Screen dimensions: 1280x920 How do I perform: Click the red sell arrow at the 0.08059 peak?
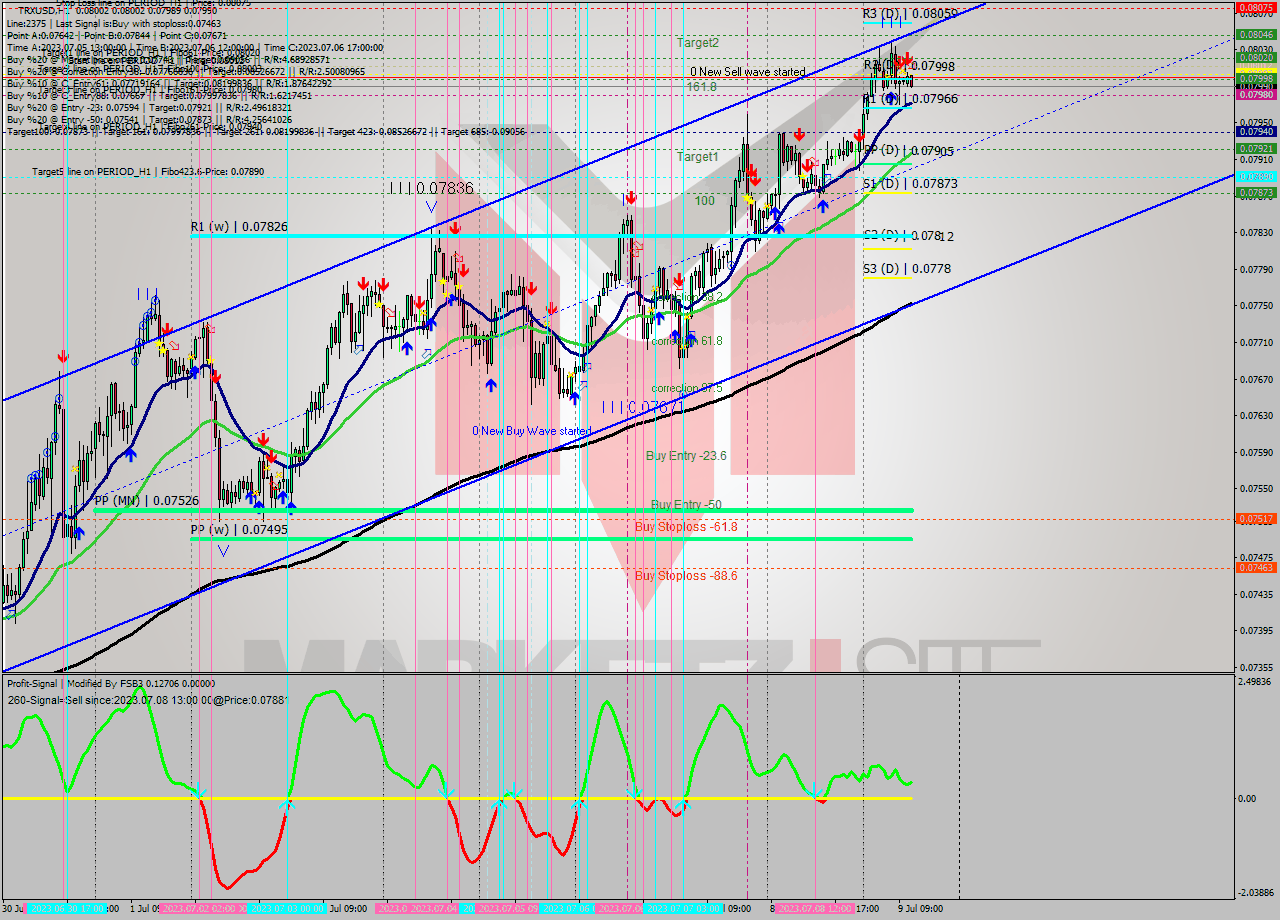(905, 60)
